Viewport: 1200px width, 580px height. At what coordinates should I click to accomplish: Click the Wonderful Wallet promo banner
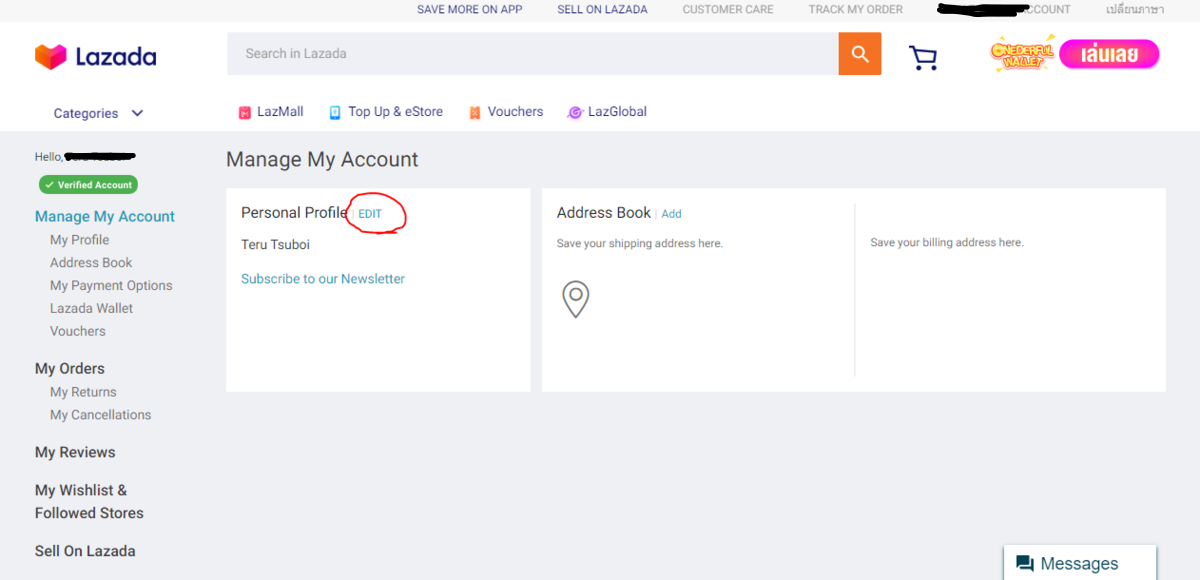(1022, 54)
